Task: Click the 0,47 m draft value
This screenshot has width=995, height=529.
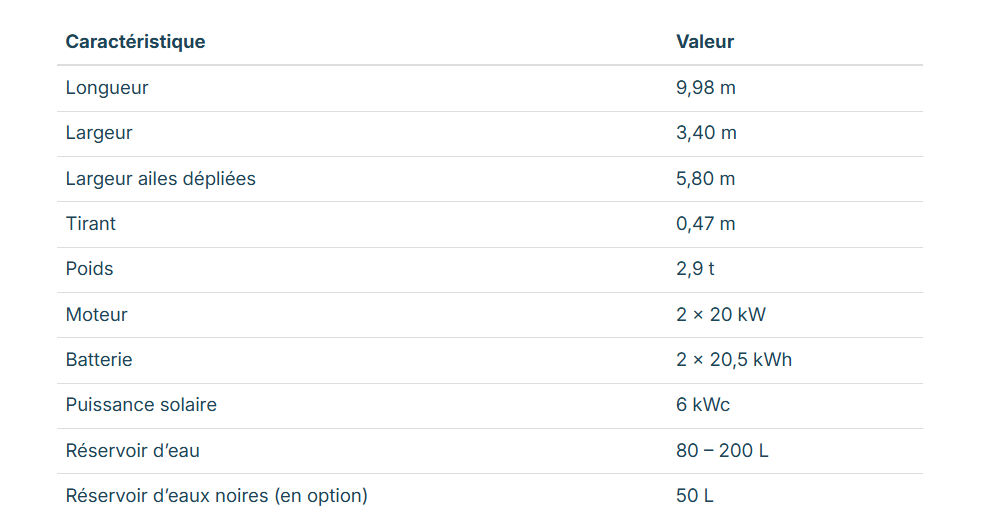Action: [706, 224]
